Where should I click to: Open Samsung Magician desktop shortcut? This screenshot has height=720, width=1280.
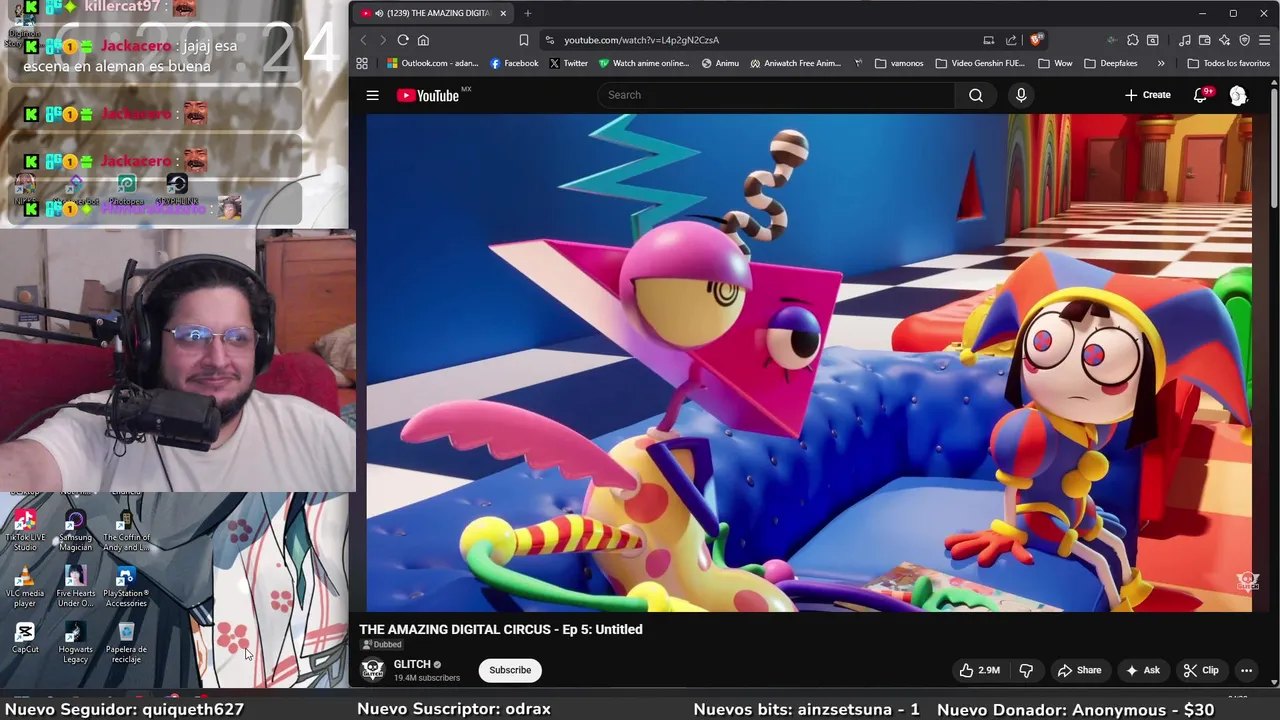coord(75,531)
